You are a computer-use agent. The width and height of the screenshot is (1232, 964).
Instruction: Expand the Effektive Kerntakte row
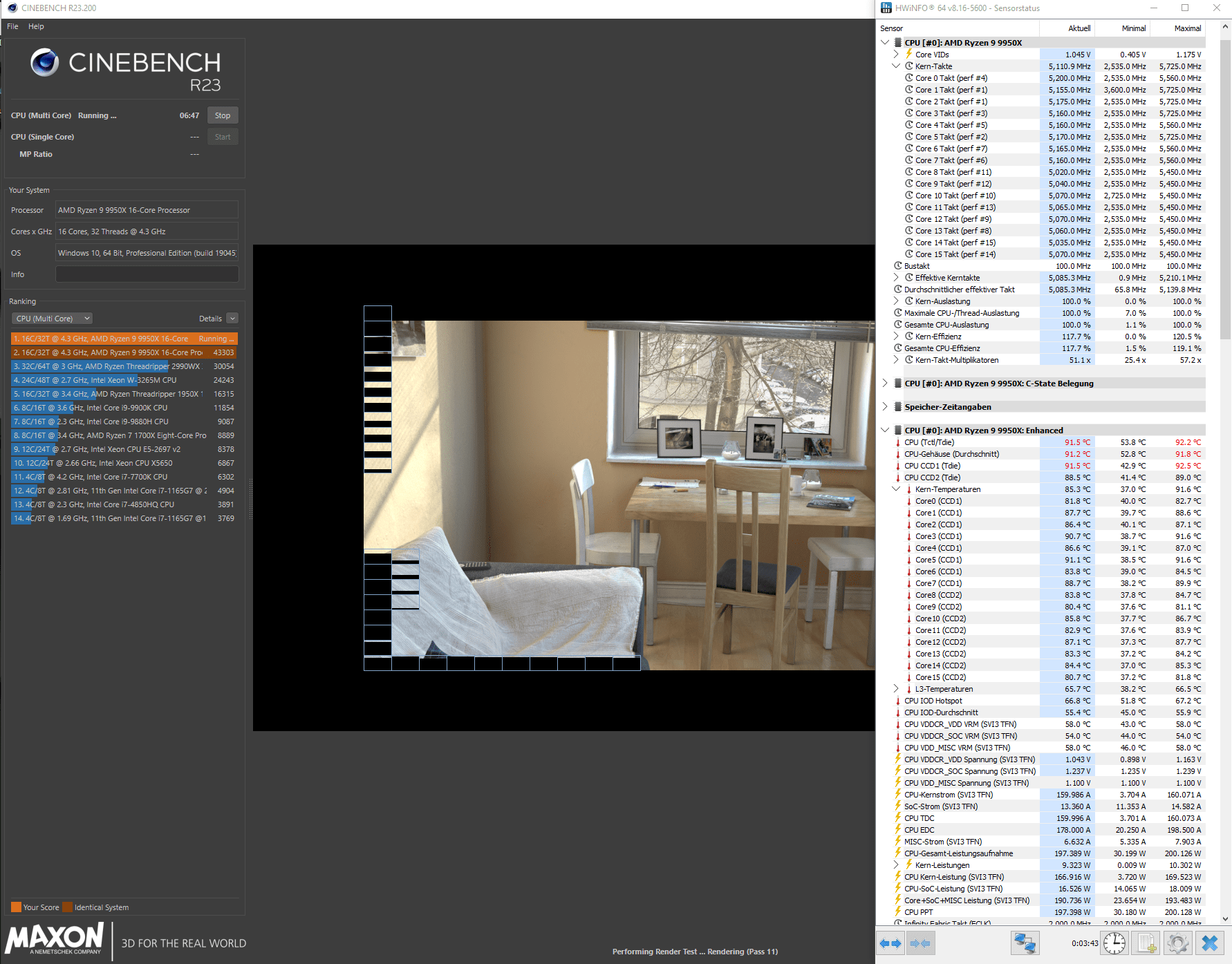point(896,278)
